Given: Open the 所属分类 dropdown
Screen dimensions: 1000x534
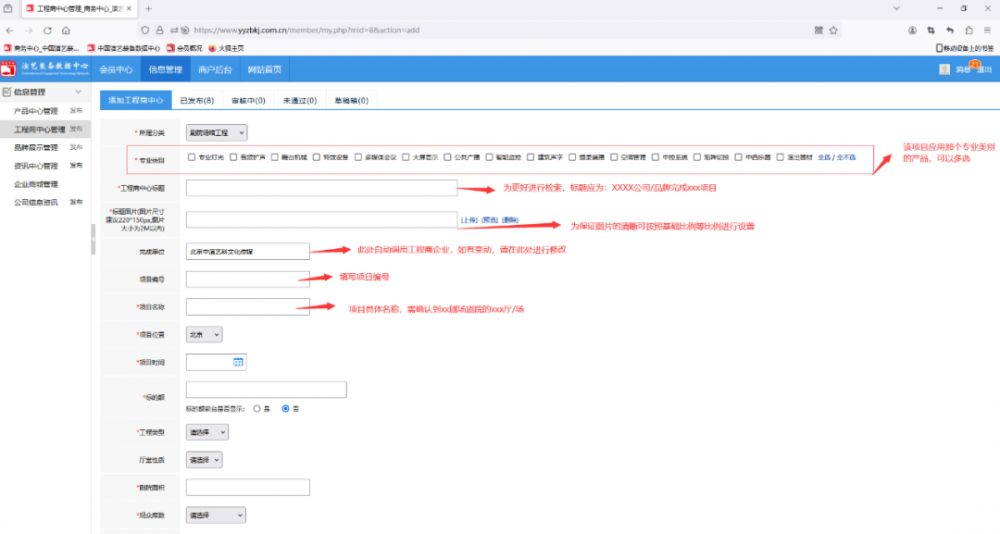Looking at the screenshot, I should 216,132.
